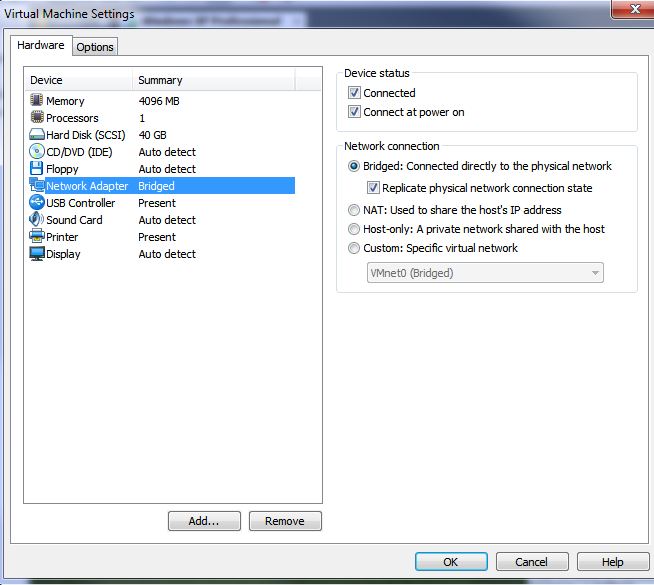This screenshot has height=585, width=654.
Task: Select the Memory row label
Action: (65, 101)
